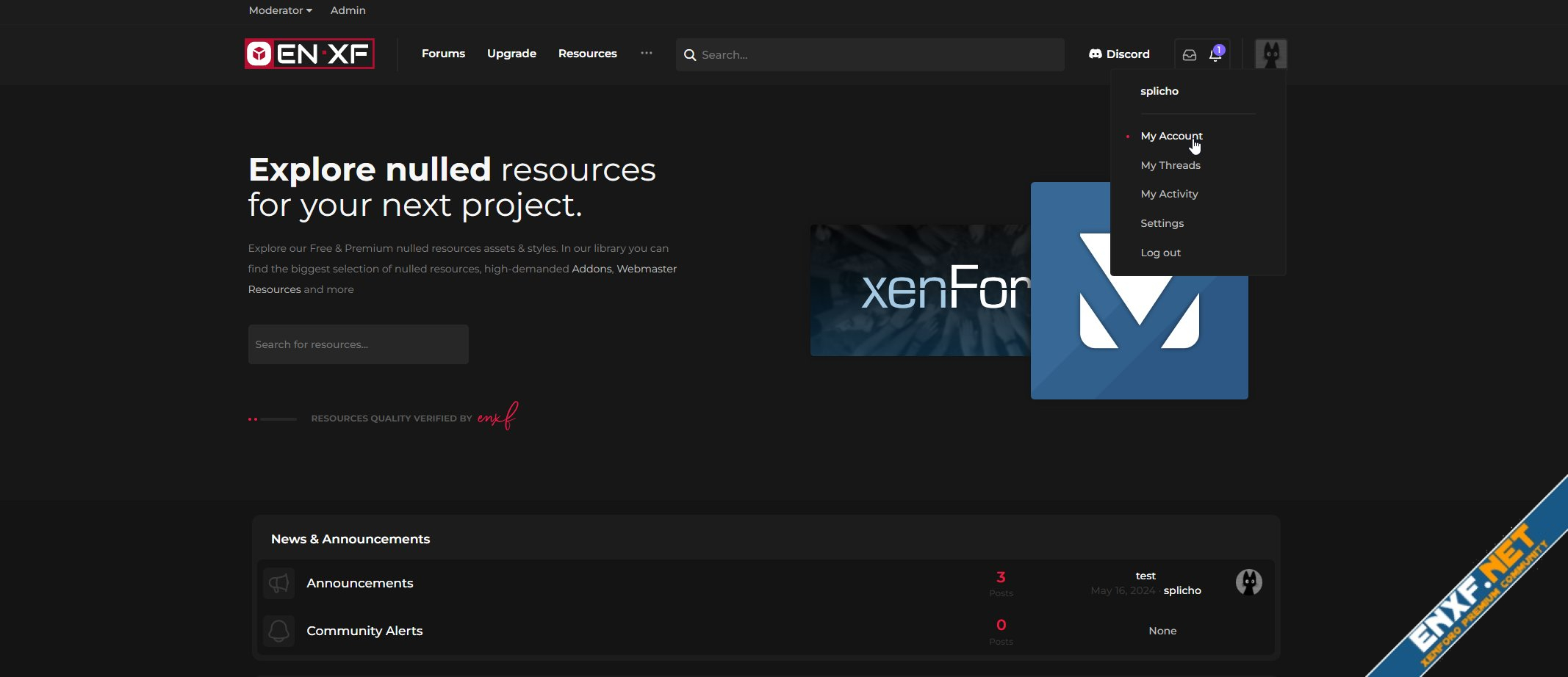Expand the Moderator dropdown
Screen dimensions: 1568x677
[x=280, y=10]
